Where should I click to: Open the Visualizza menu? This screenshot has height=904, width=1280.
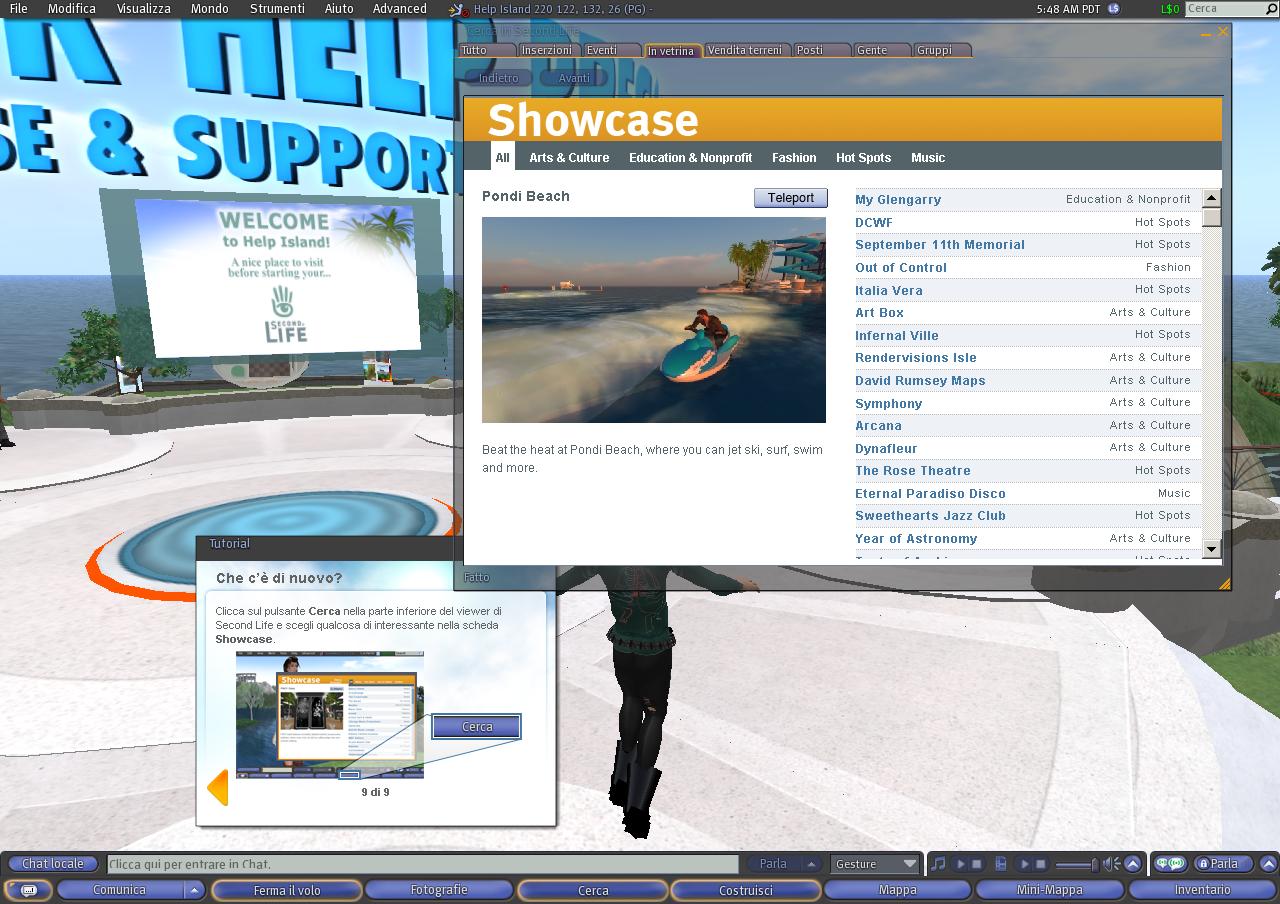click(143, 9)
